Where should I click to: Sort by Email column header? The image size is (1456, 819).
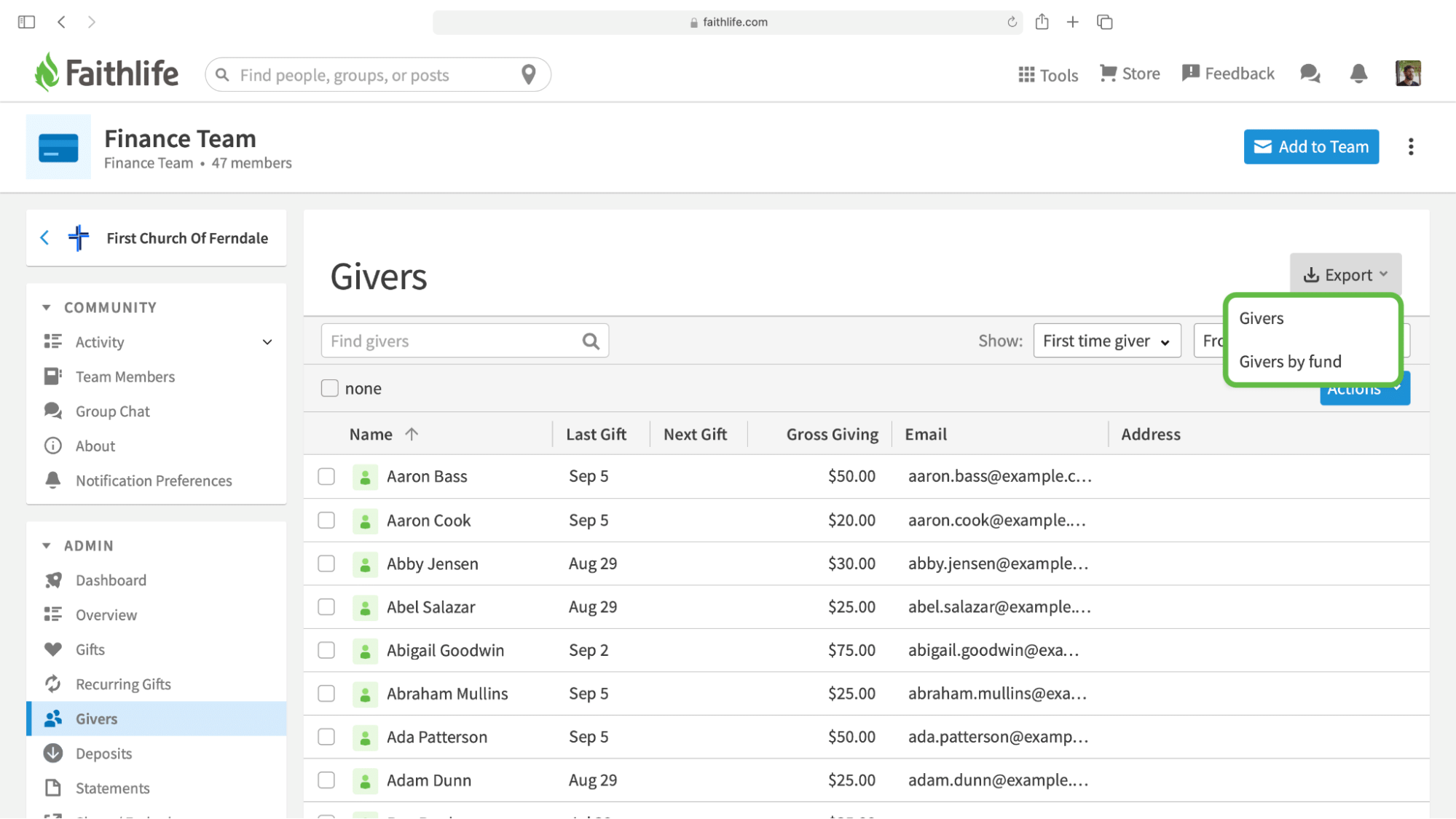click(926, 435)
